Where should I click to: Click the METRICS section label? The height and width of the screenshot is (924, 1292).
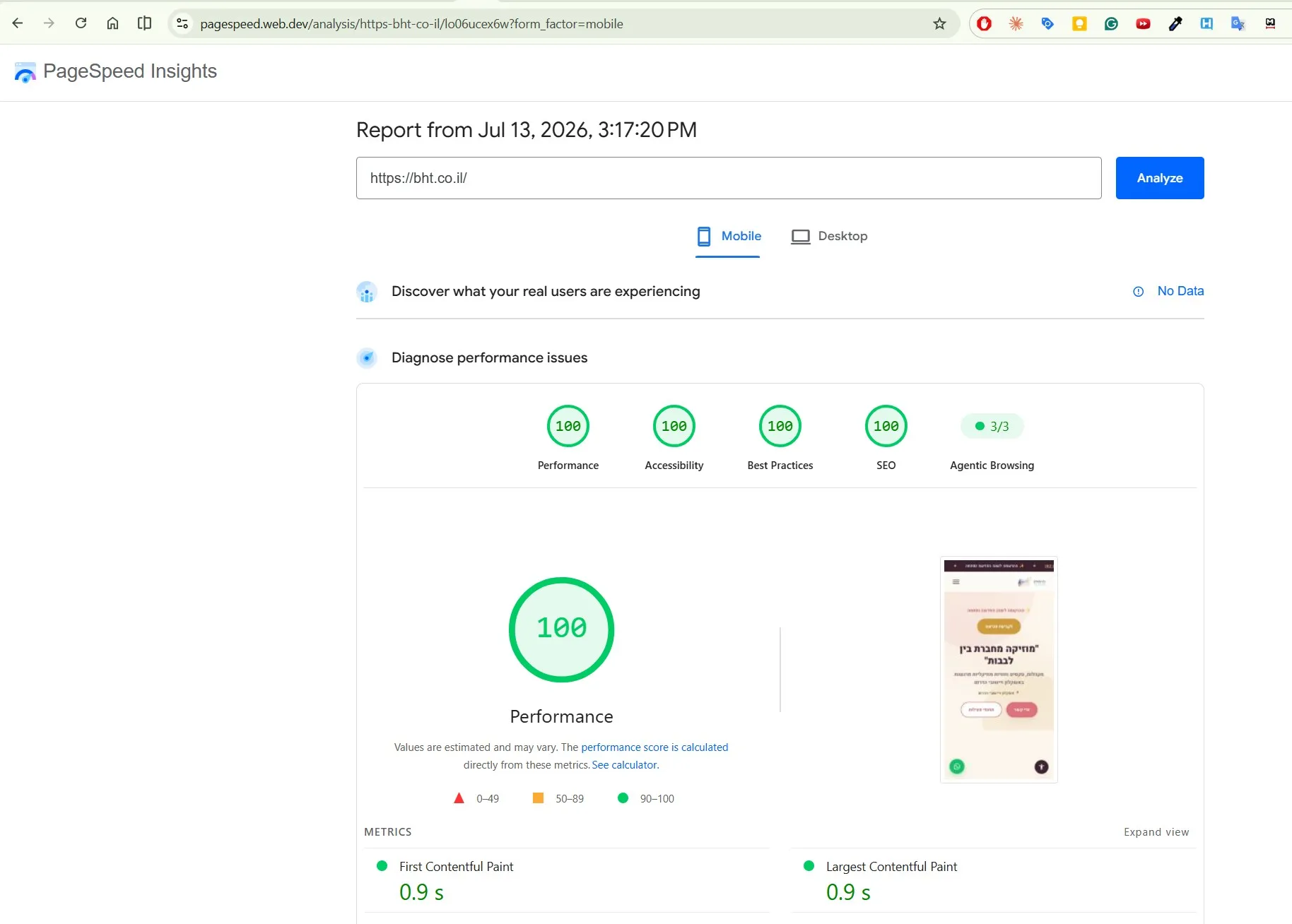pyautogui.click(x=387, y=832)
